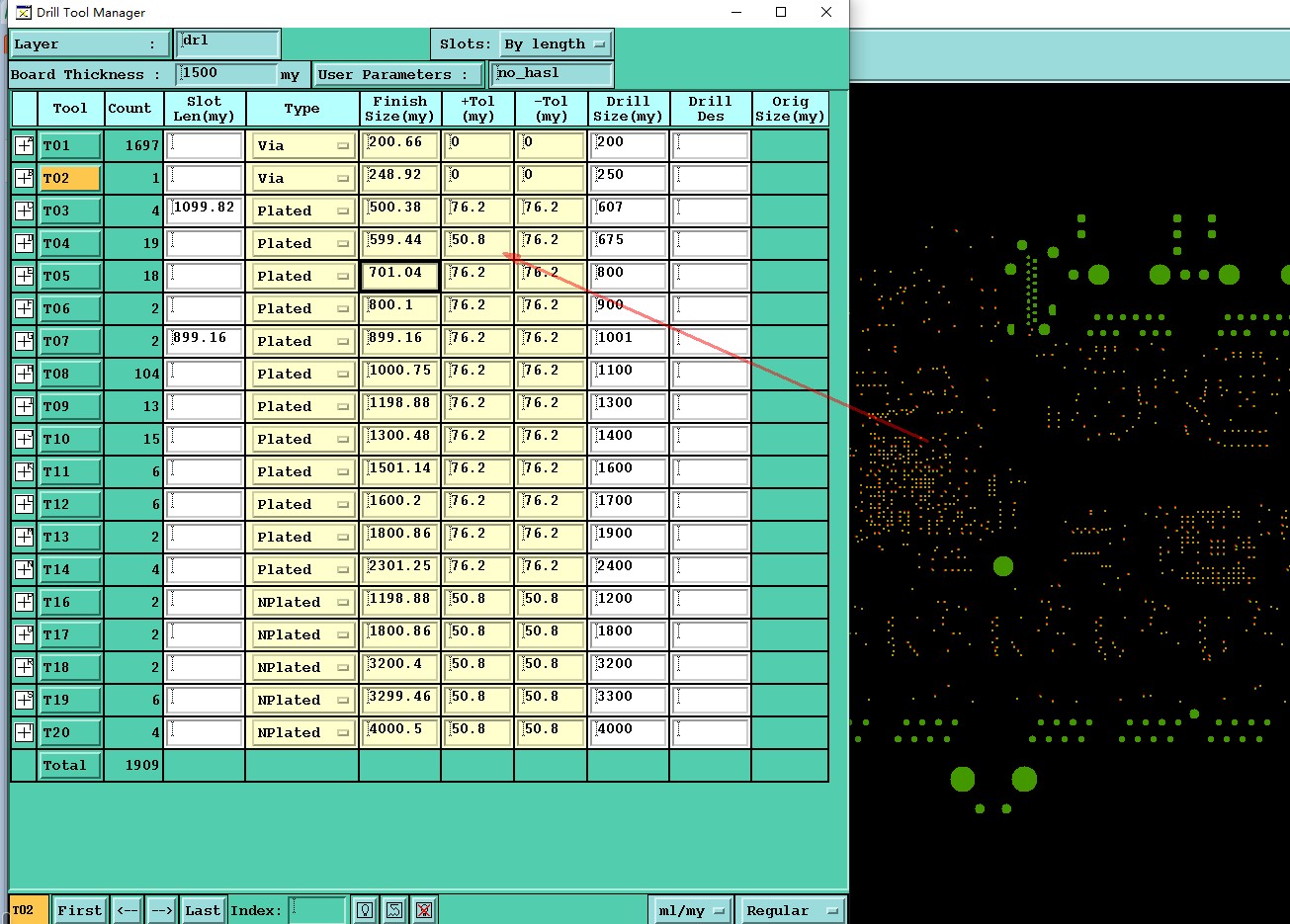Viewport: 1290px width, 924px height.
Task: Edit T20 finish size field 4000.5
Action: pyautogui.click(x=400, y=732)
